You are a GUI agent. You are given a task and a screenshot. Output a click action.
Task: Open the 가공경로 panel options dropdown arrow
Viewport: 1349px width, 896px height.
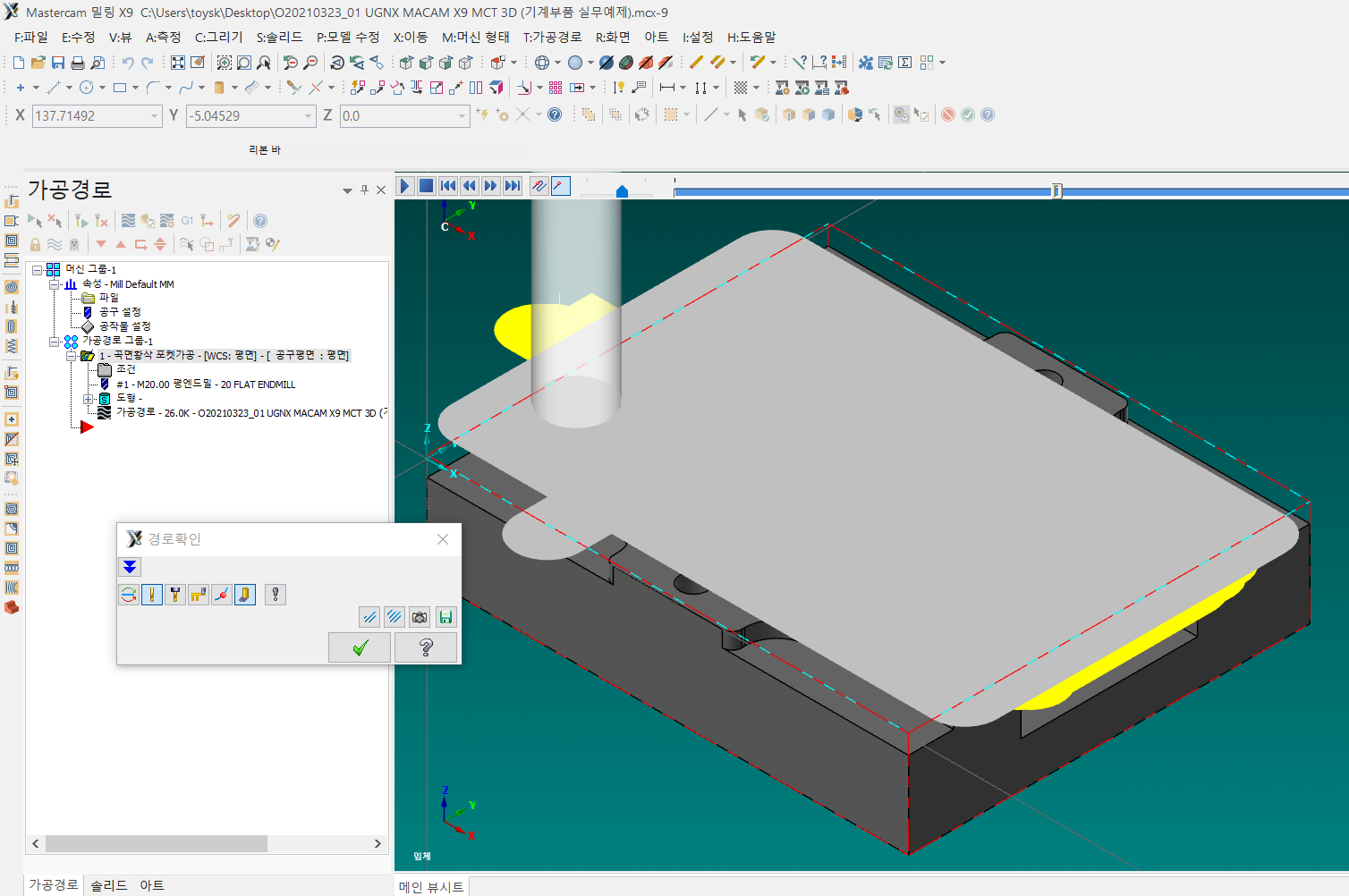[x=347, y=190]
